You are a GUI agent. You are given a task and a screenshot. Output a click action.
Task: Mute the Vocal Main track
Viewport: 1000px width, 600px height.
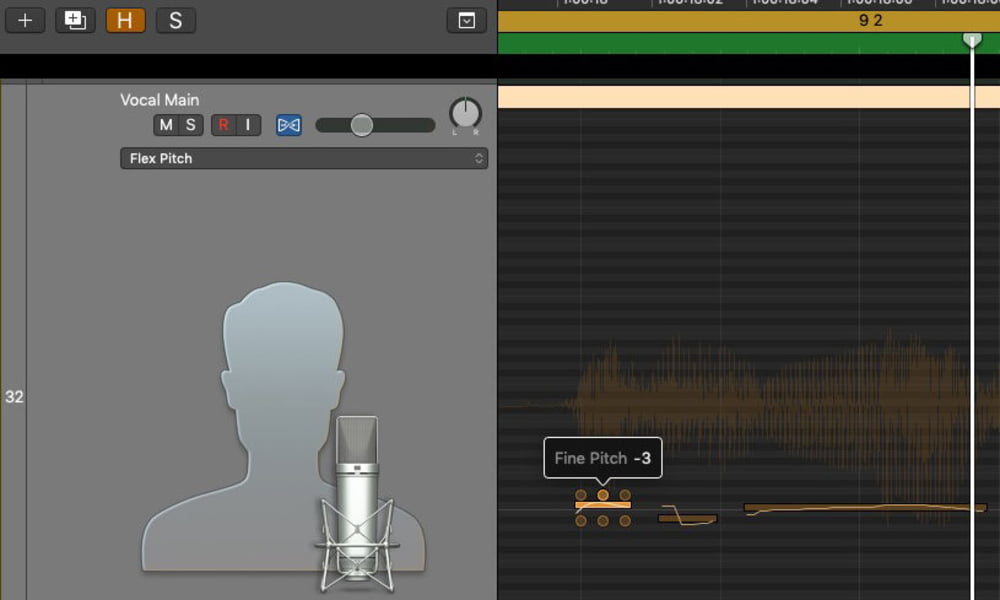(166, 125)
